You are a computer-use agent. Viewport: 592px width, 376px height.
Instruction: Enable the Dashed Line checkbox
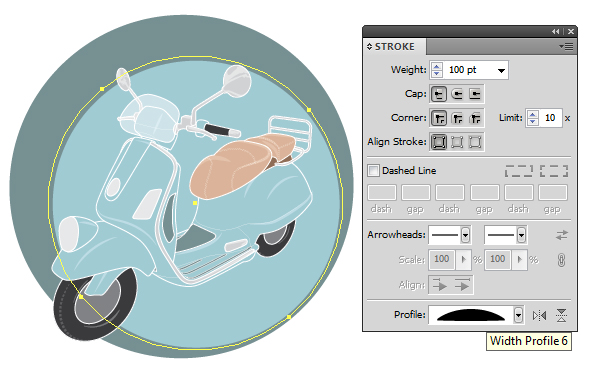[x=373, y=171]
